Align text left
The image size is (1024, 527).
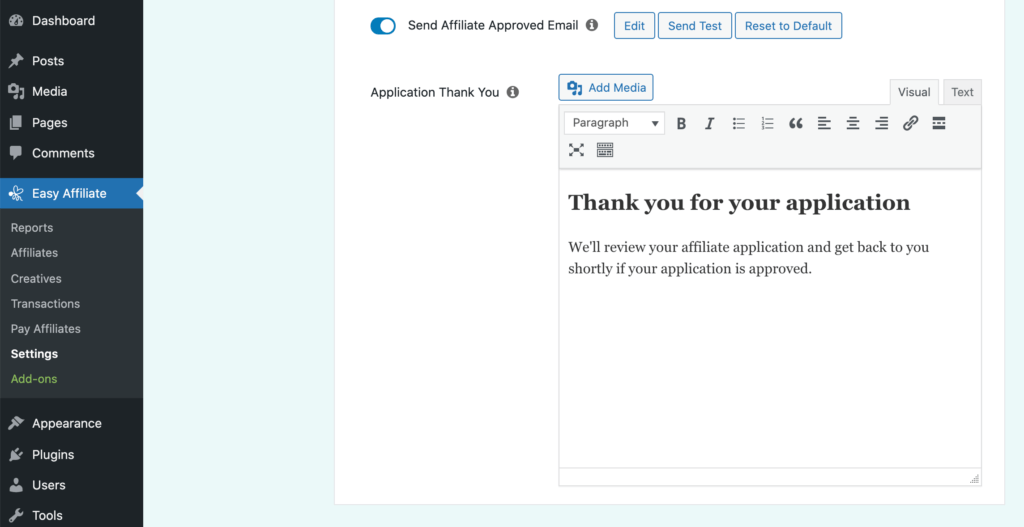(x=824, y=123)
